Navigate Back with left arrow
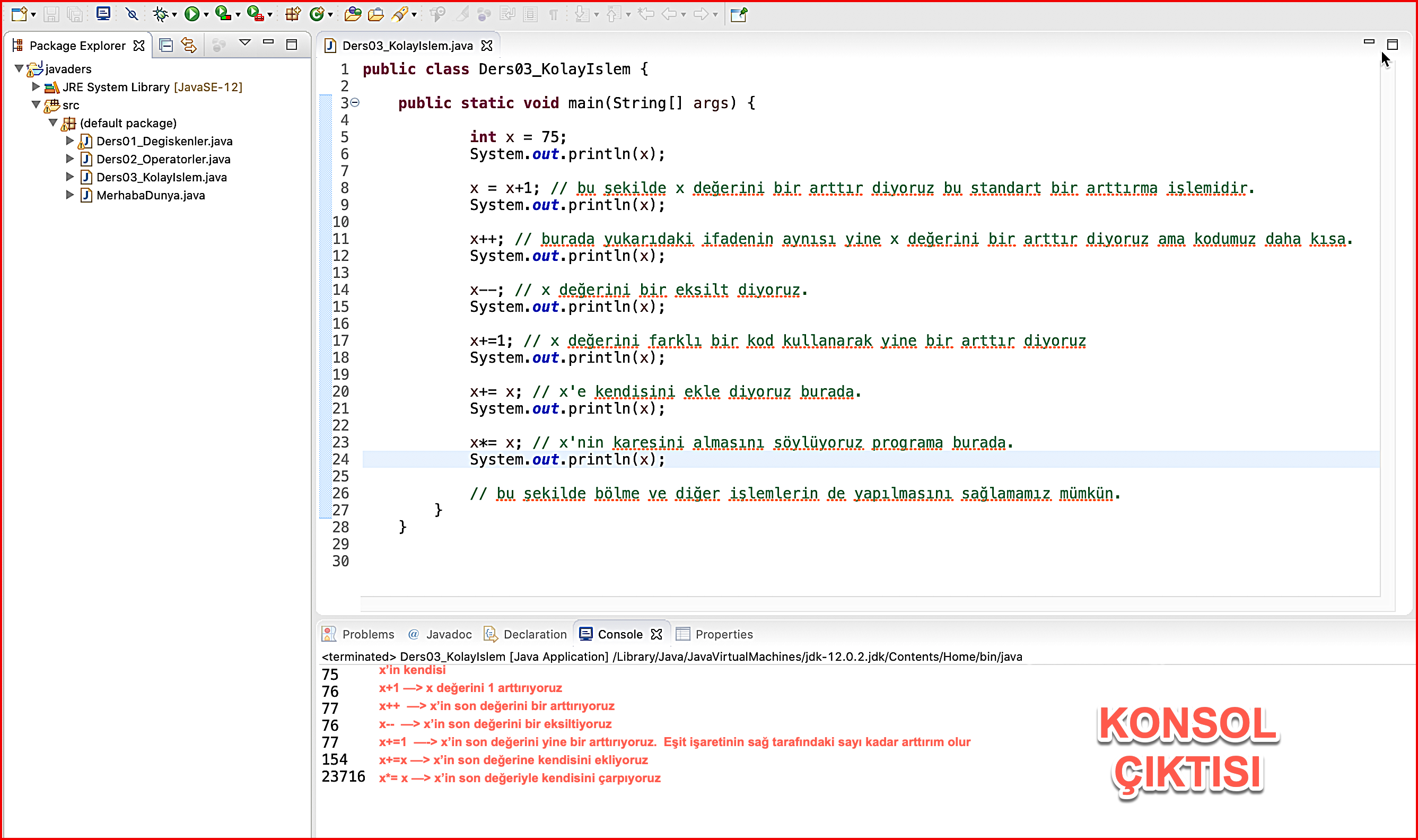 click(x=669, y=14)
